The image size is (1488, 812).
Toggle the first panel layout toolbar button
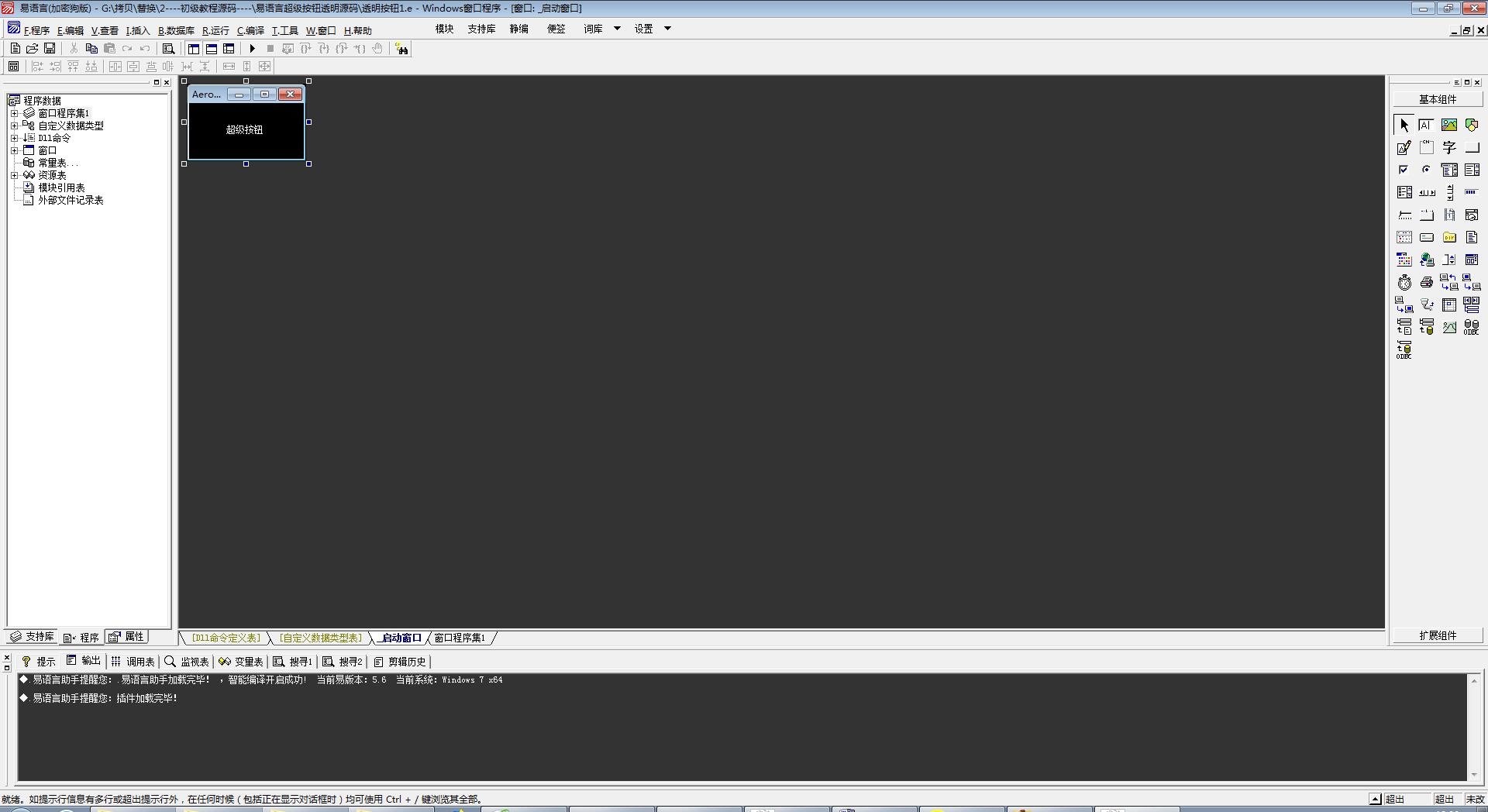(194, 49)
